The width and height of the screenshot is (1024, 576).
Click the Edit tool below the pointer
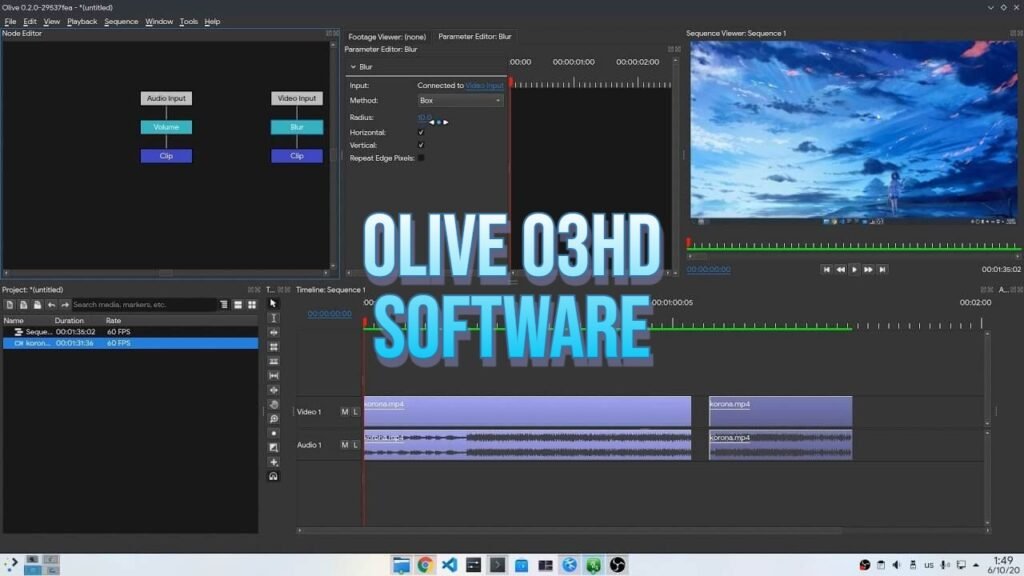(273, 317)
